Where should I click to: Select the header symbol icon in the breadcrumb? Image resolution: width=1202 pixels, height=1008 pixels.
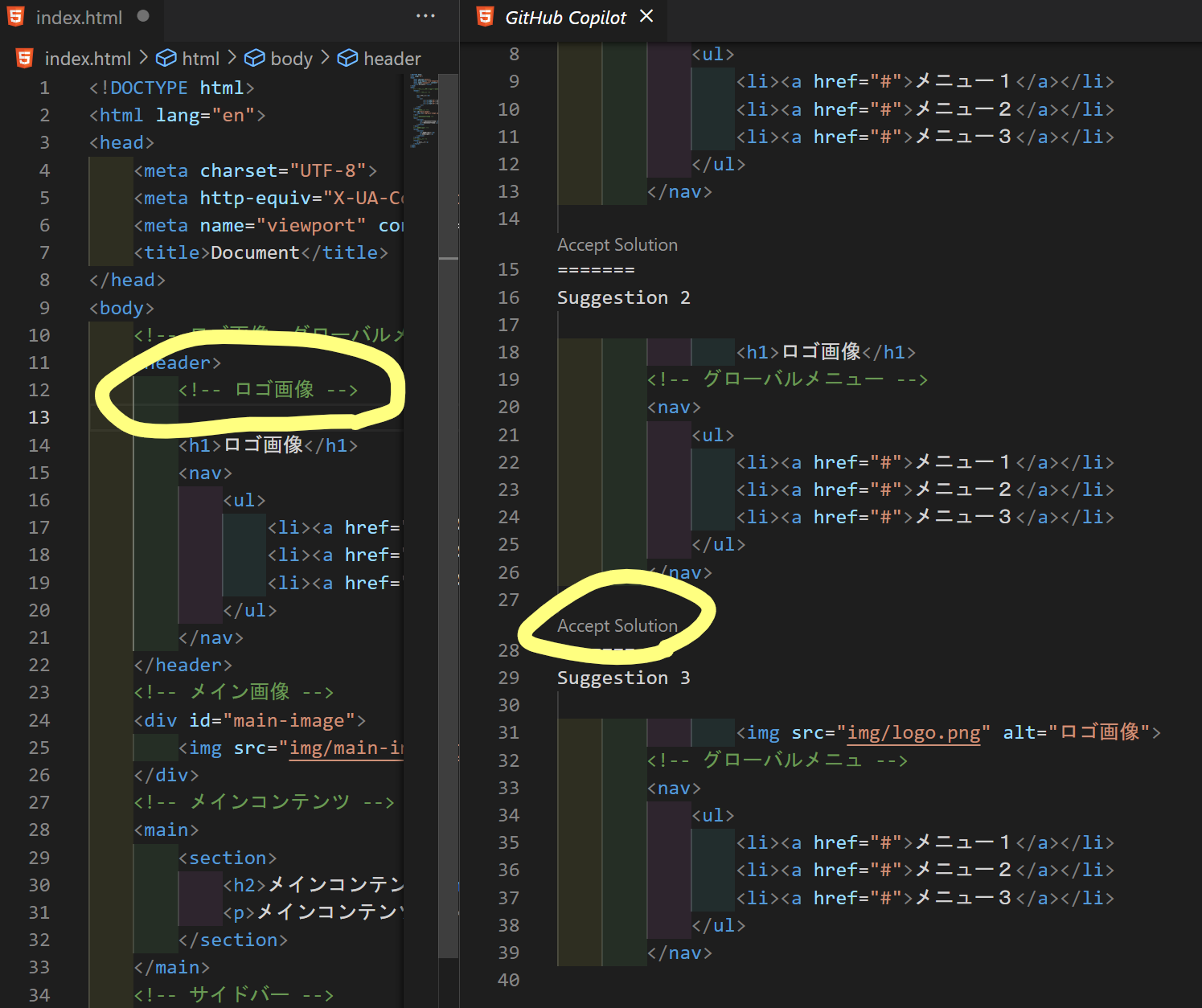tap(347, 57)
